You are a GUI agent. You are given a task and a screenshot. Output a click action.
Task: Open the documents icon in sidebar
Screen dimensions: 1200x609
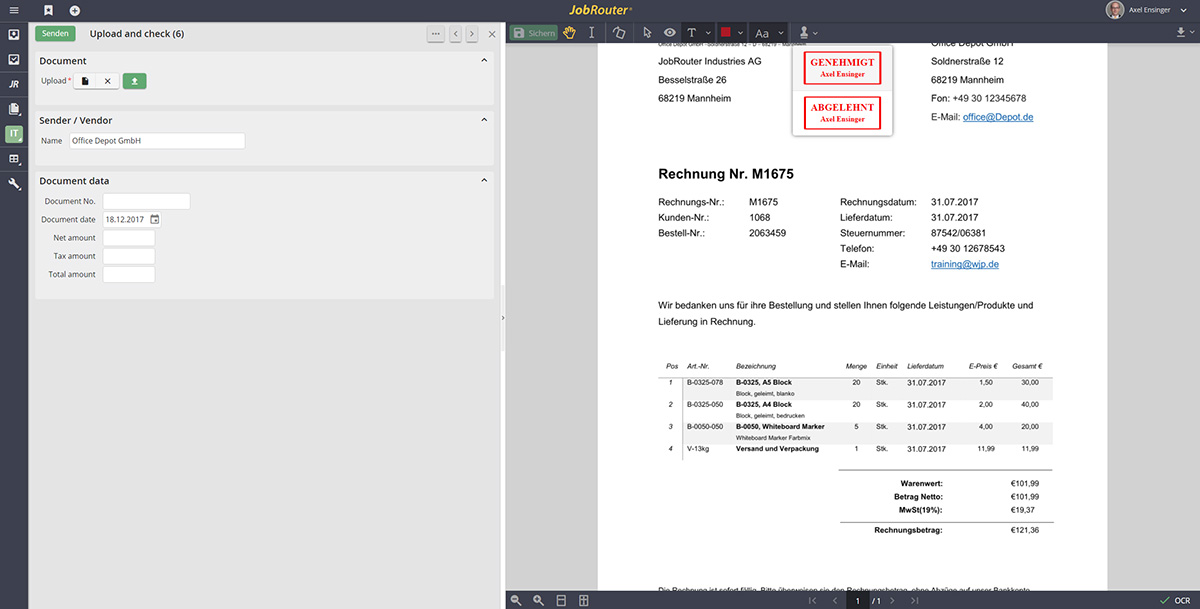click(x=14, y=109)
